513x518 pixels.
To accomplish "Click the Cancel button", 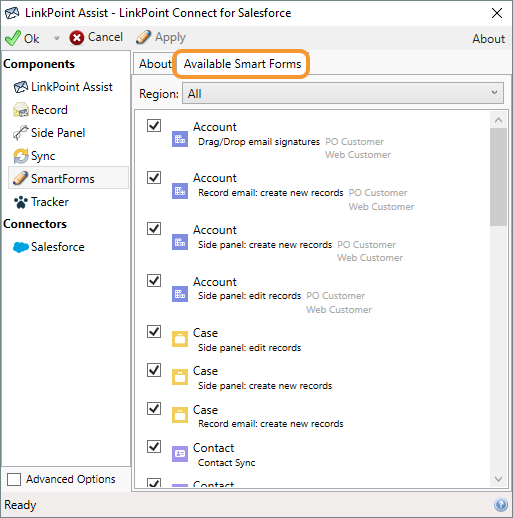I will (96, 37).
